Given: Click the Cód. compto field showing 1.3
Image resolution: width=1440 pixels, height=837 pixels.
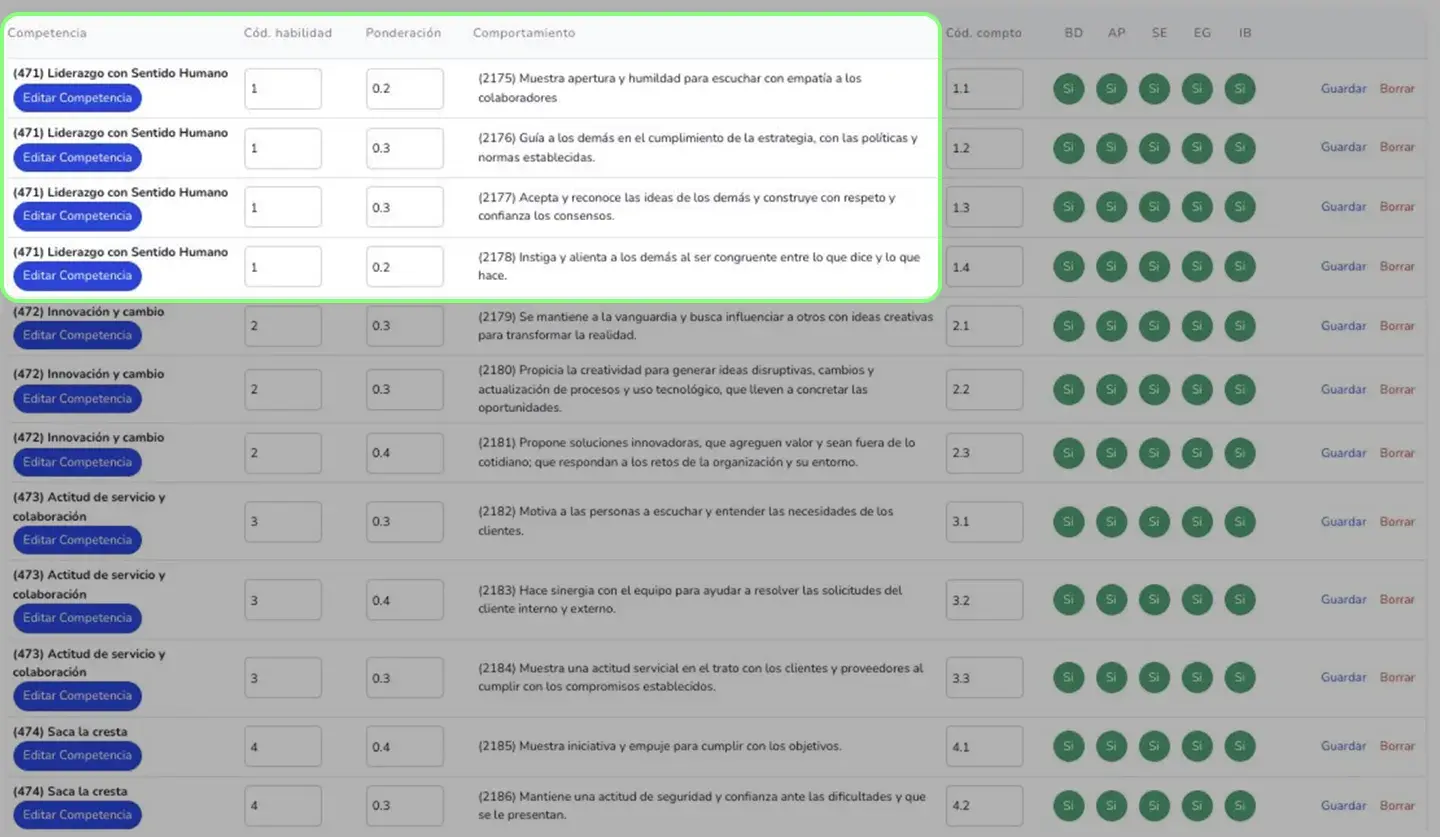Looking at the screenshot, I should [985, 207].
